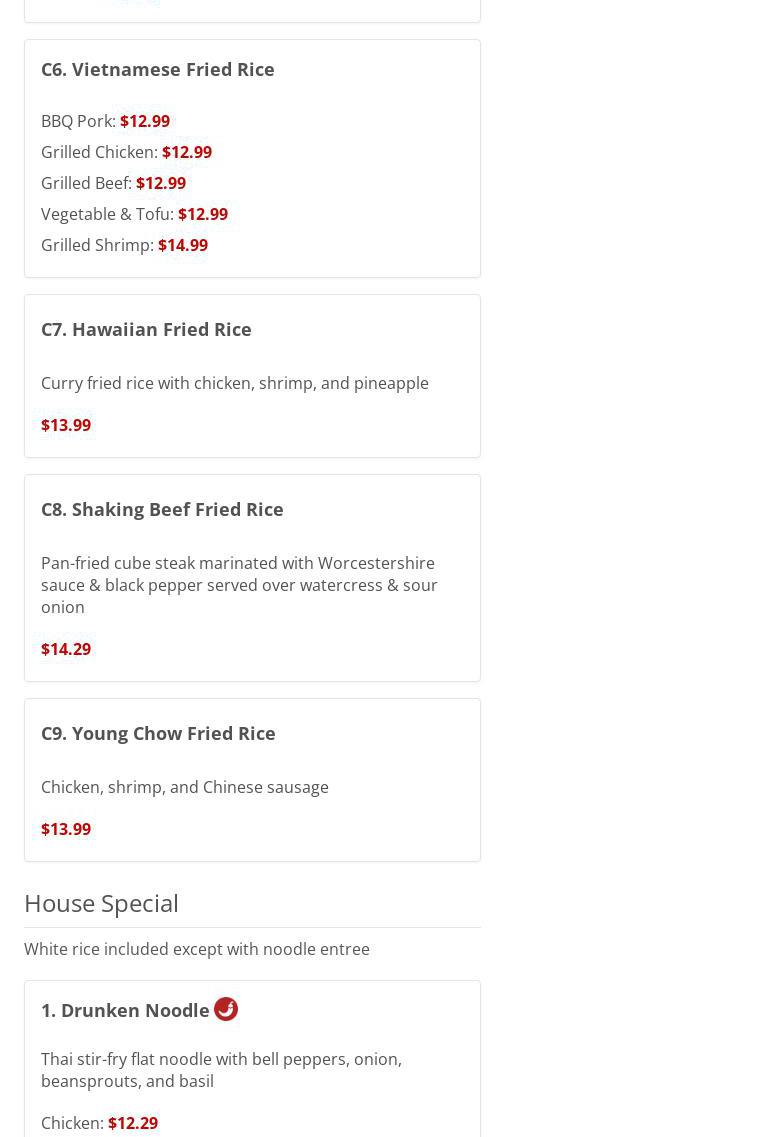Image resolution: width=770 pixels, height=1137 pixels.
Task: Click the $14.29 Shaking Beef price
Action: 66,649
